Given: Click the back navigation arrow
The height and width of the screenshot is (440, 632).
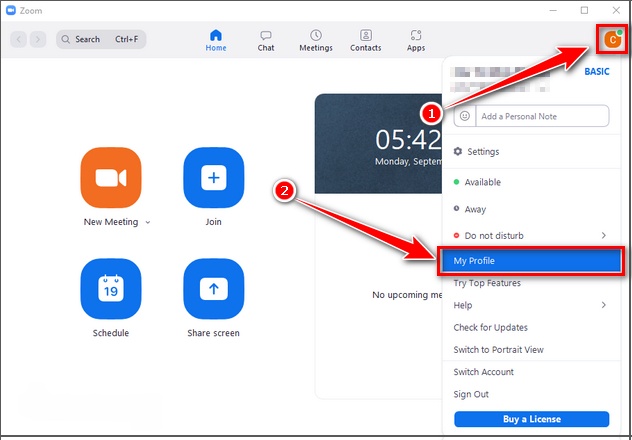Looking at the screenshot, I should point(19,39).
